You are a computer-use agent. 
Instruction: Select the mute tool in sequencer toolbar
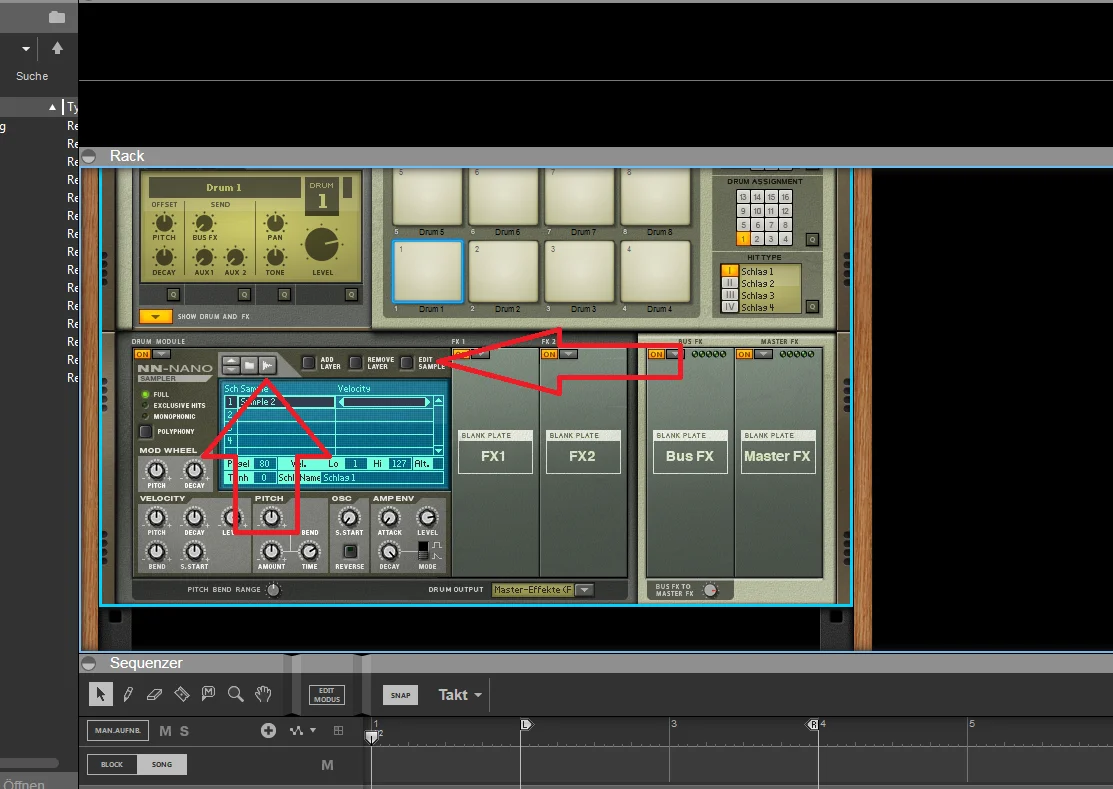[x=208, y=693]
